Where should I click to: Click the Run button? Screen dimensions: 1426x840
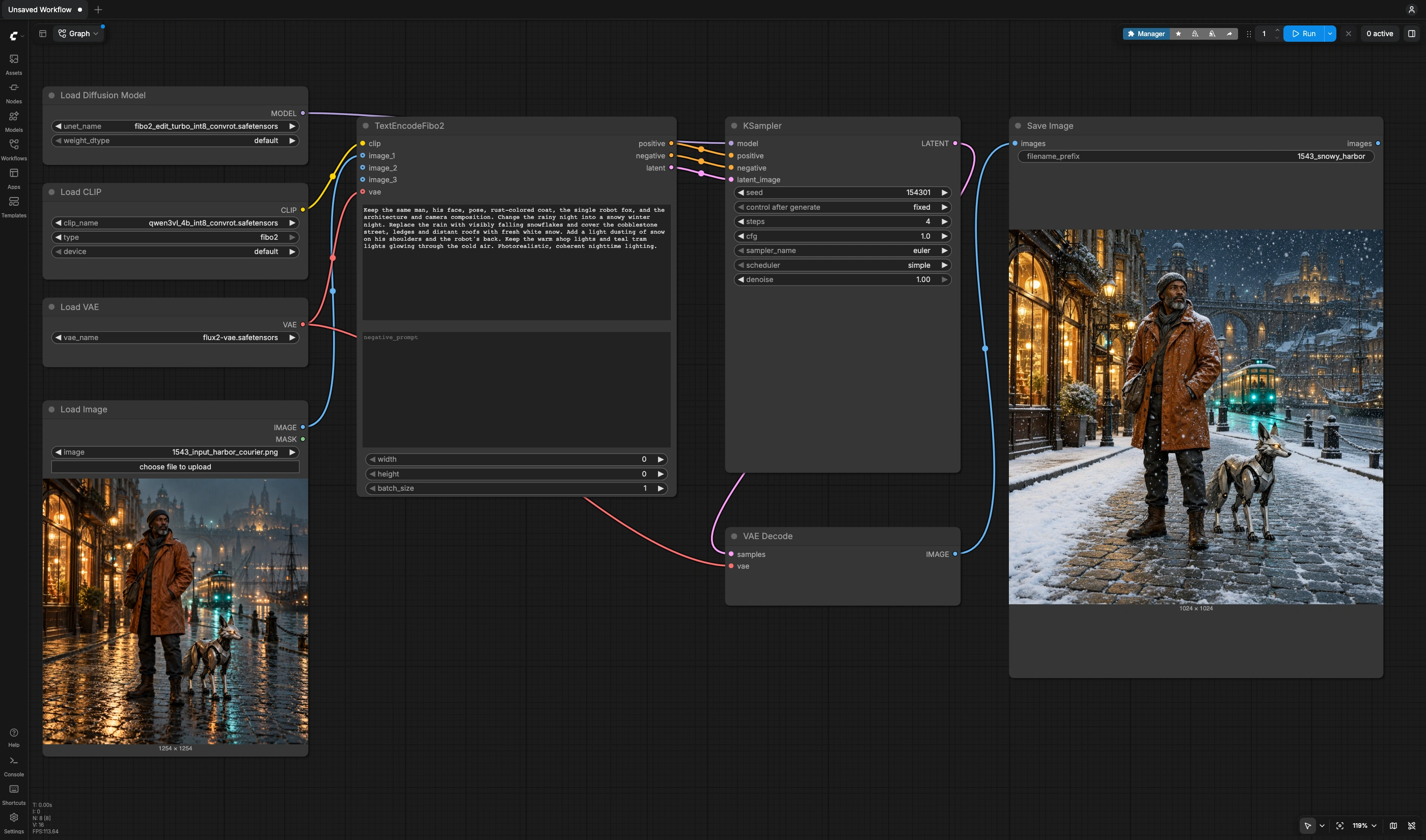coord(1303,34)
